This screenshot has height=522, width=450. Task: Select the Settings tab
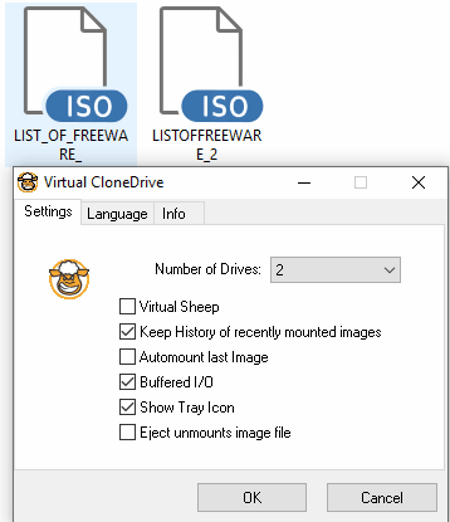[48, 212]
